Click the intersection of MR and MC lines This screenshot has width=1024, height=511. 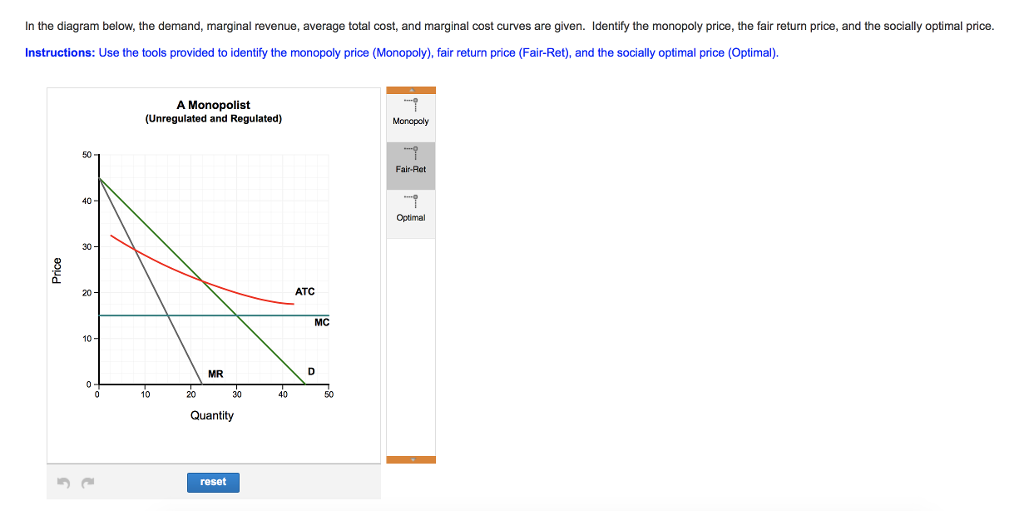point(168,316)
